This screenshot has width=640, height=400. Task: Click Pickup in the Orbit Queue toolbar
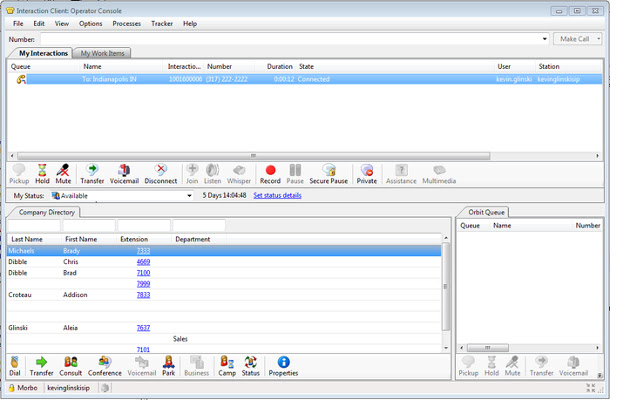(468, 366)
